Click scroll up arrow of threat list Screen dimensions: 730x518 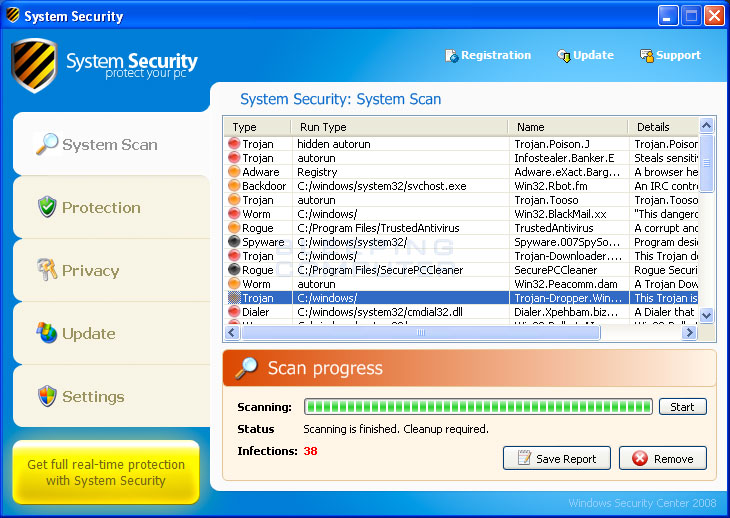click(706, 126)
